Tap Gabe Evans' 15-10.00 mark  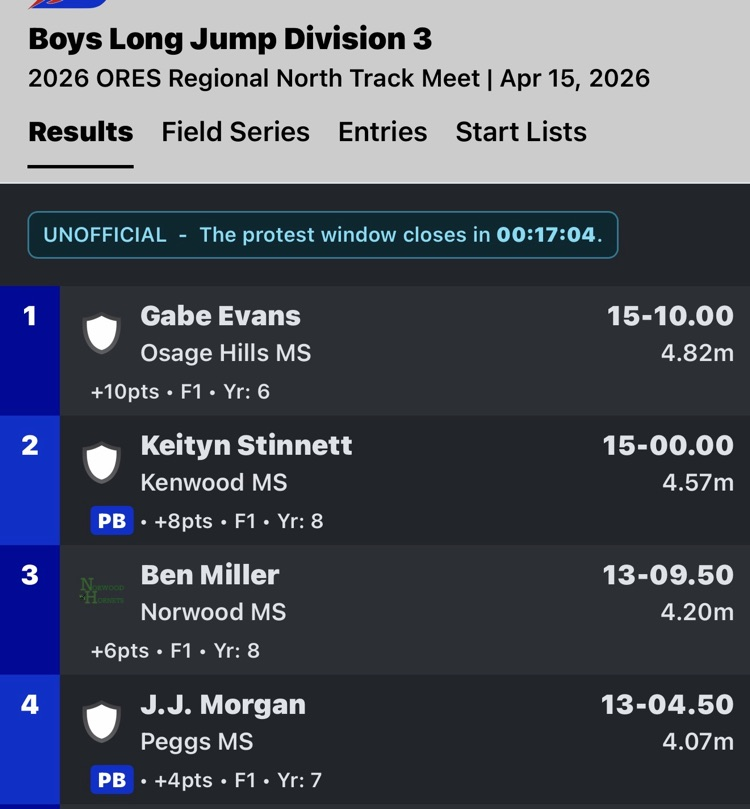tap(670, 316)
